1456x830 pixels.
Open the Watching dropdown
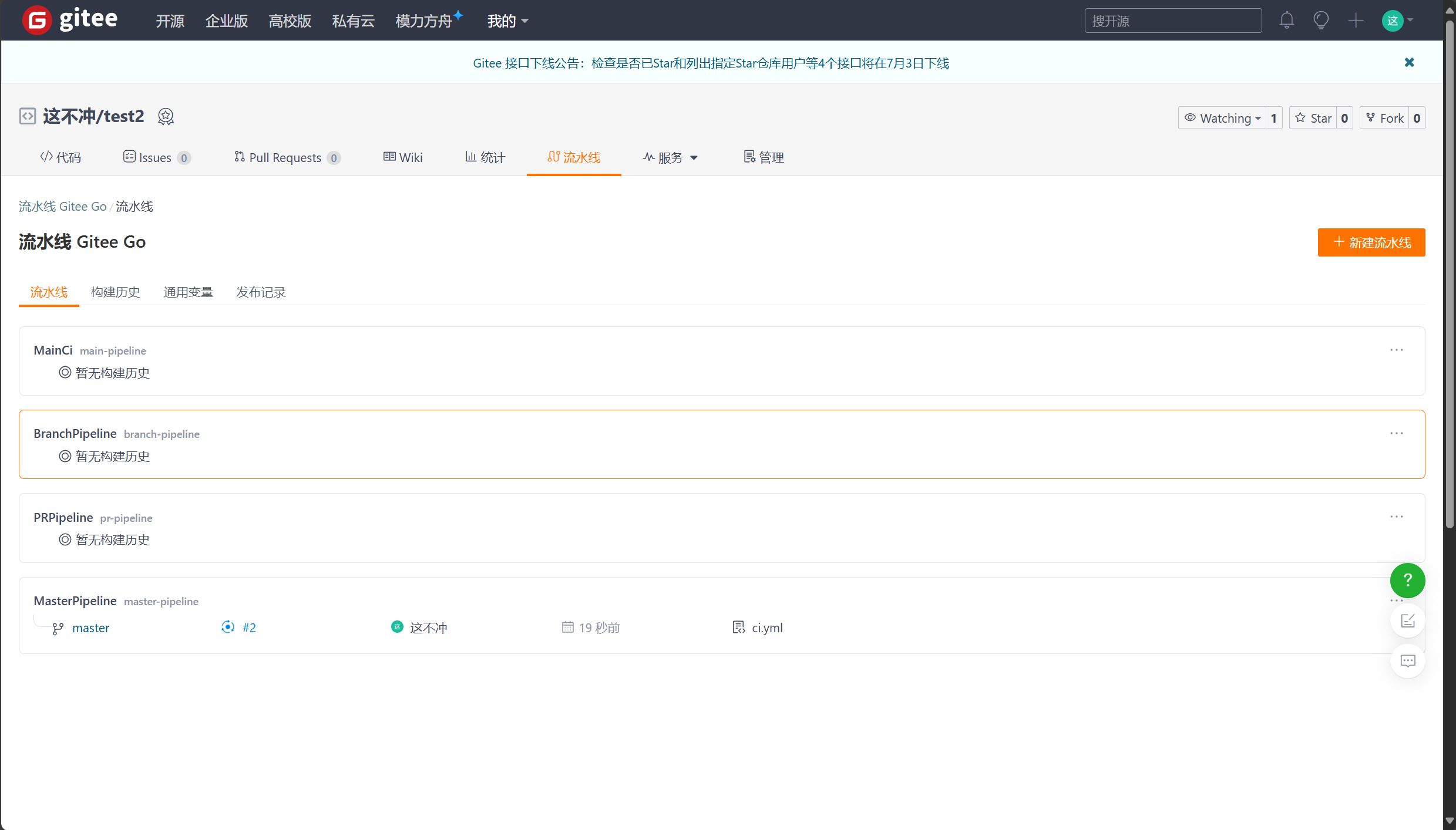(x=1223, y=118)
